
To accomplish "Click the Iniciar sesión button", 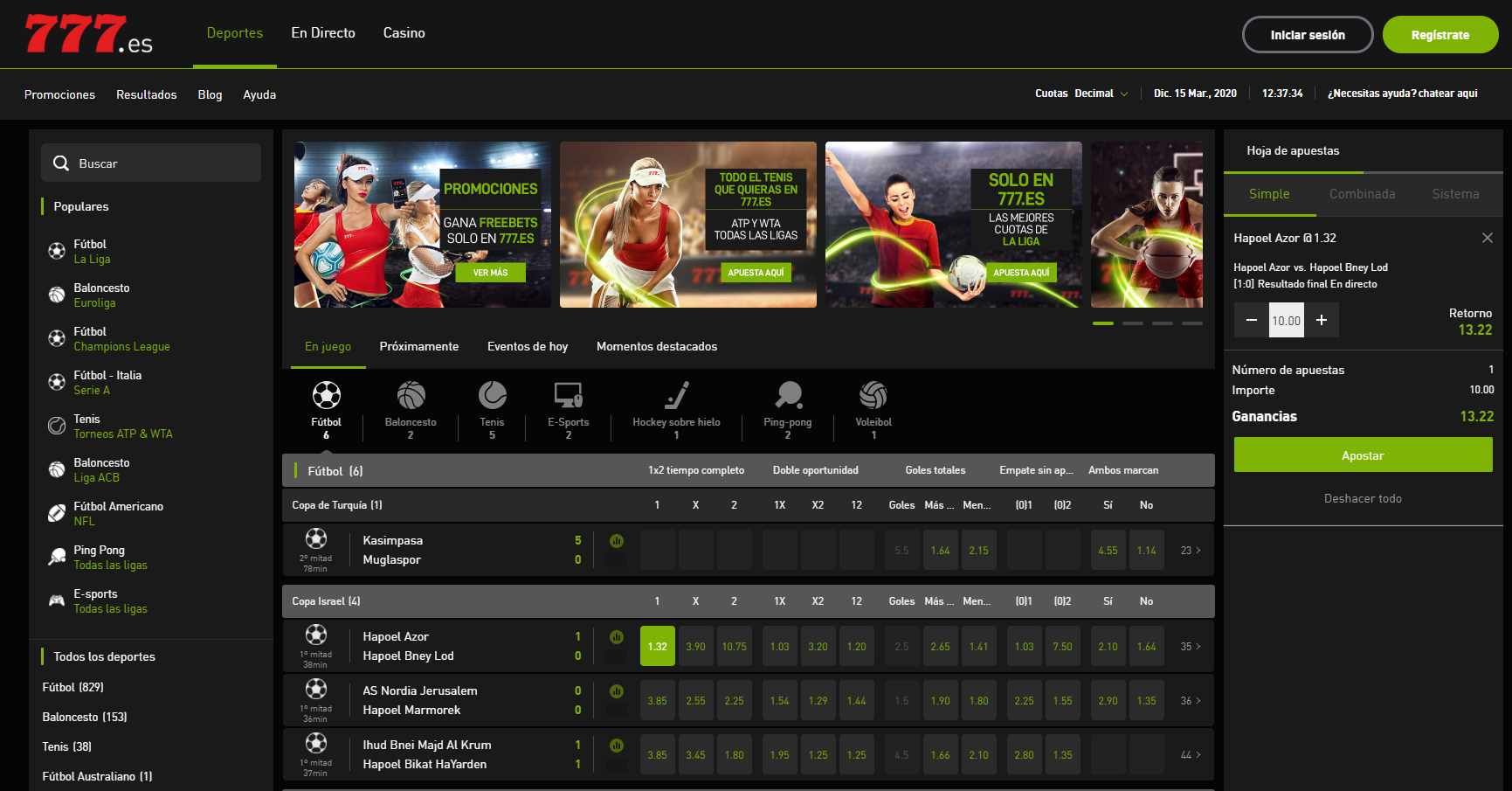I will 1308,35.
